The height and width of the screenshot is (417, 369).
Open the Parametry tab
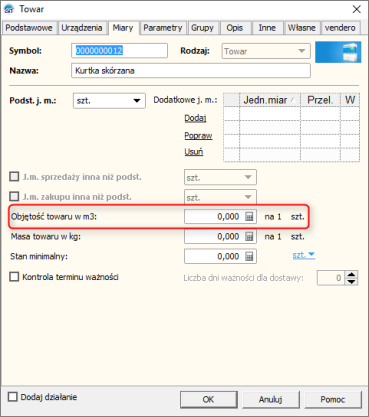click(163, 28)
